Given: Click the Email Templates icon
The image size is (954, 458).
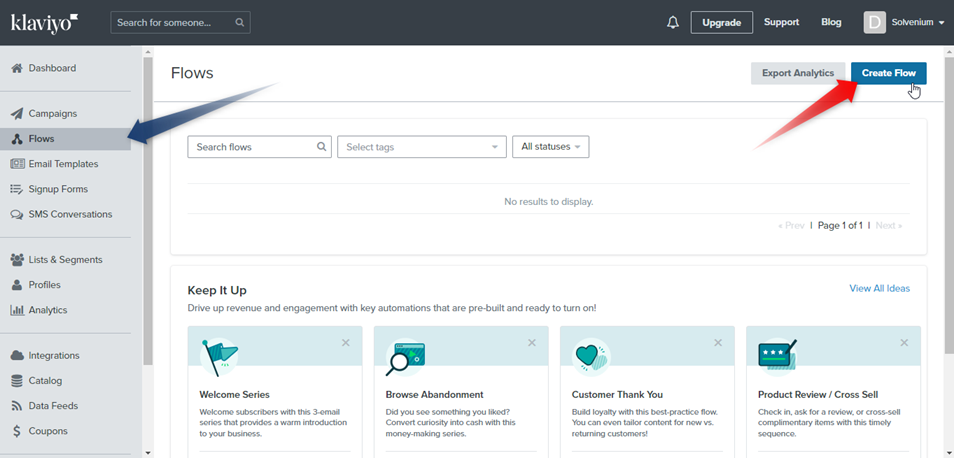Looking at the screenshot, I should (x=17, y=164).
